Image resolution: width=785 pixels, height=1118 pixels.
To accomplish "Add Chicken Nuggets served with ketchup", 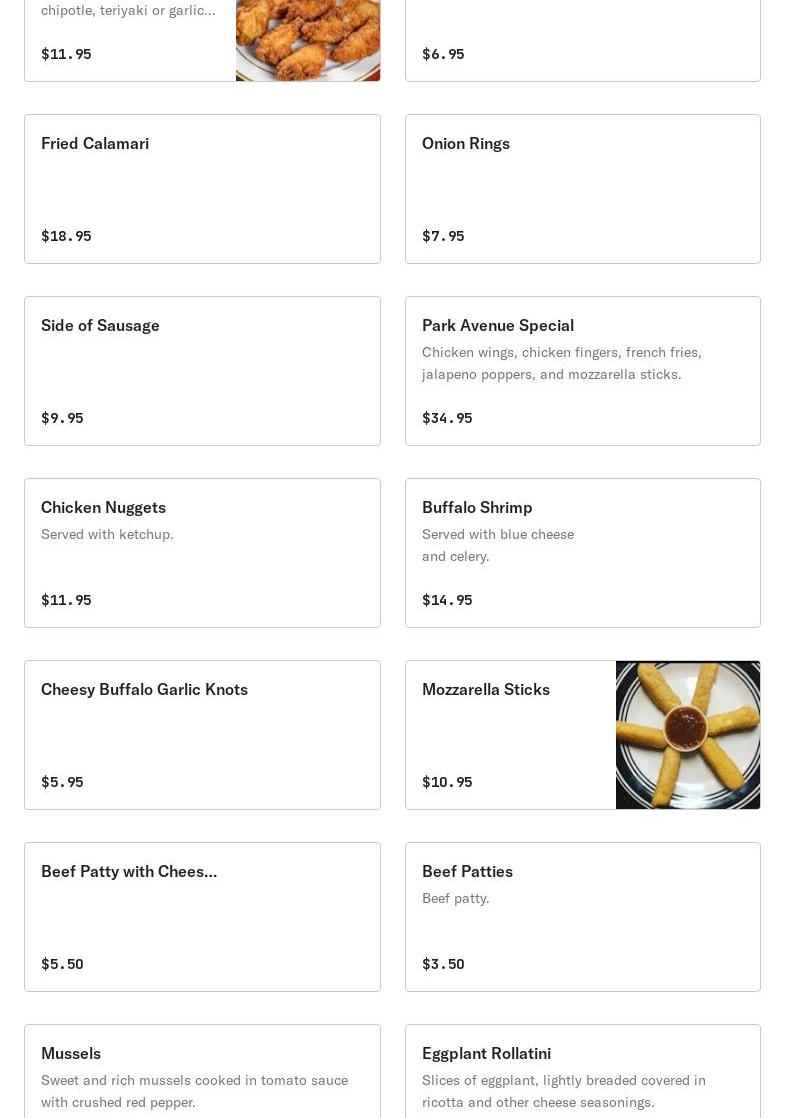I will pos(202,553).
